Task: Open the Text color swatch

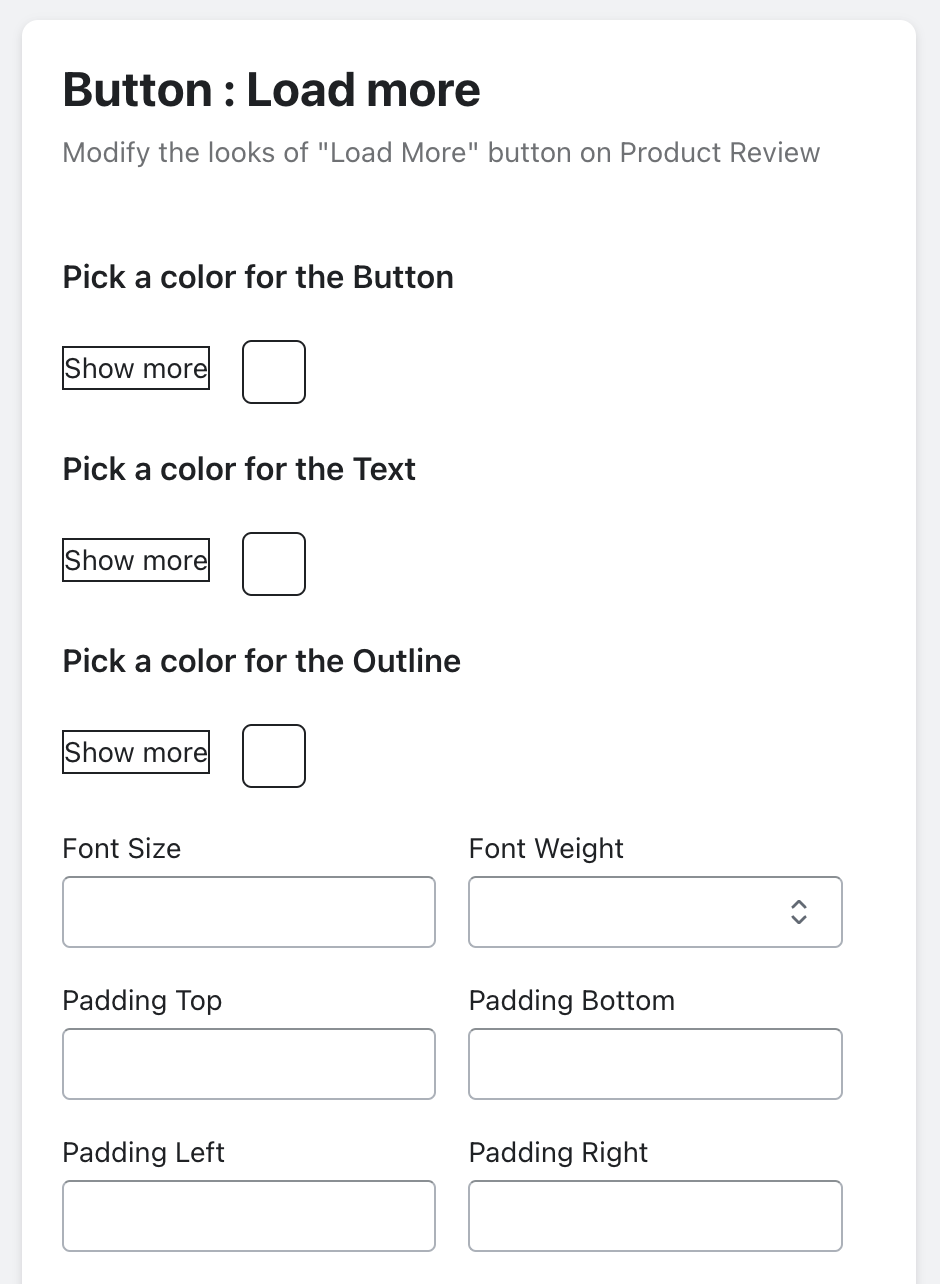Action: click(x=274, y=564)
